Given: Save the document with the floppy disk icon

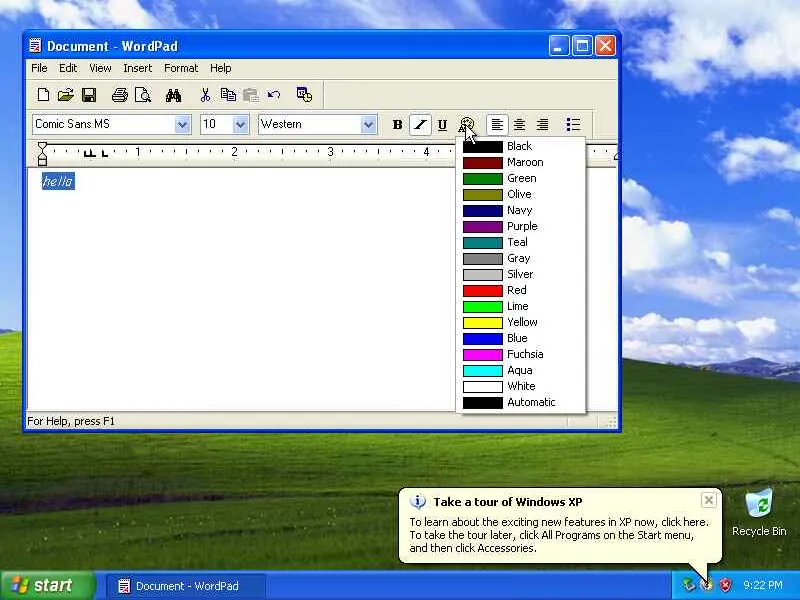Looking at the screenshot, I should [x=89, y=95].
